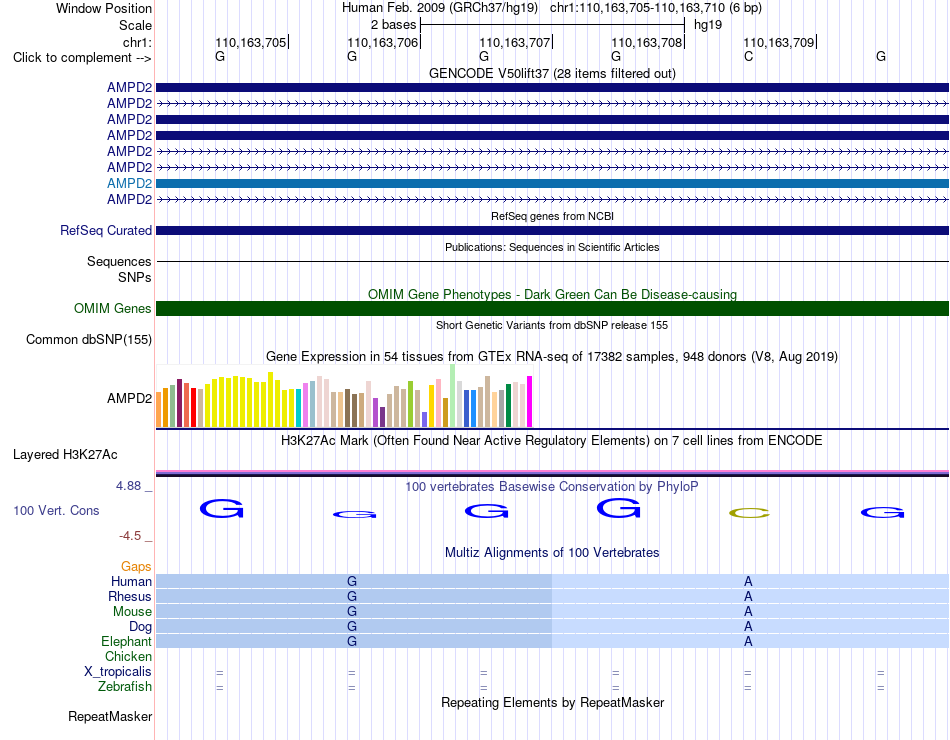The image size is (950, 740).
Task: Click the position label 110,163,709
Action: coord(779,42)
